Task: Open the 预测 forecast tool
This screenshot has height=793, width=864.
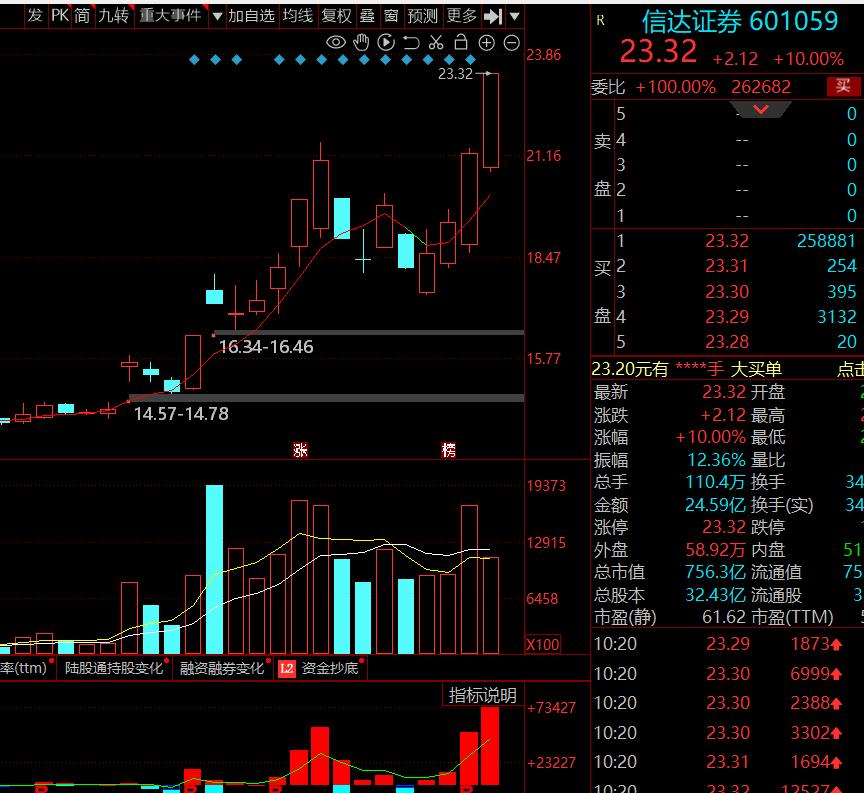Action: [x=423, y=15]
